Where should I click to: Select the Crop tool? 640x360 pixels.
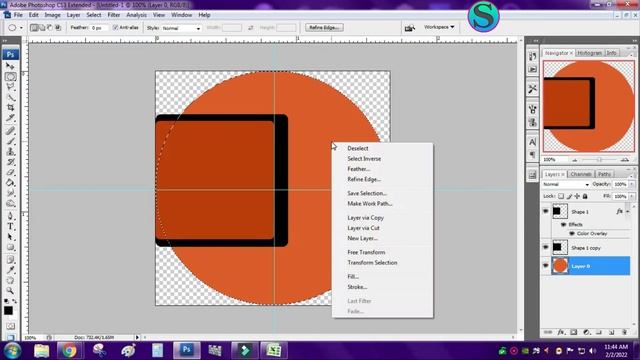10,107
